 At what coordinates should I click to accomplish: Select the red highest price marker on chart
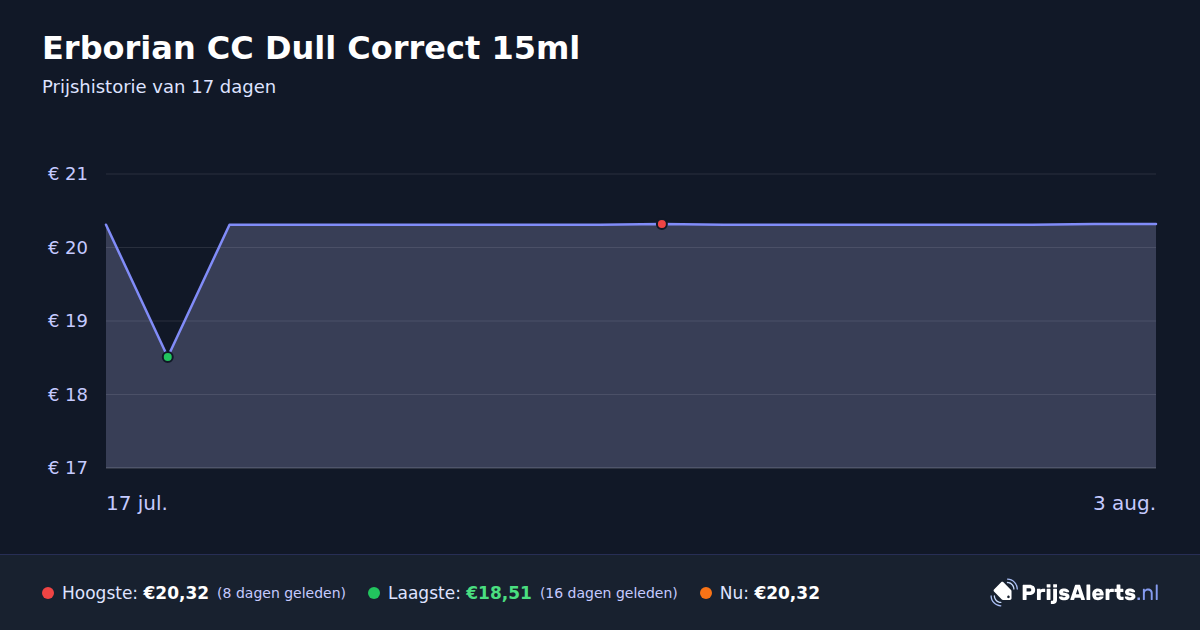pos(662,224)
